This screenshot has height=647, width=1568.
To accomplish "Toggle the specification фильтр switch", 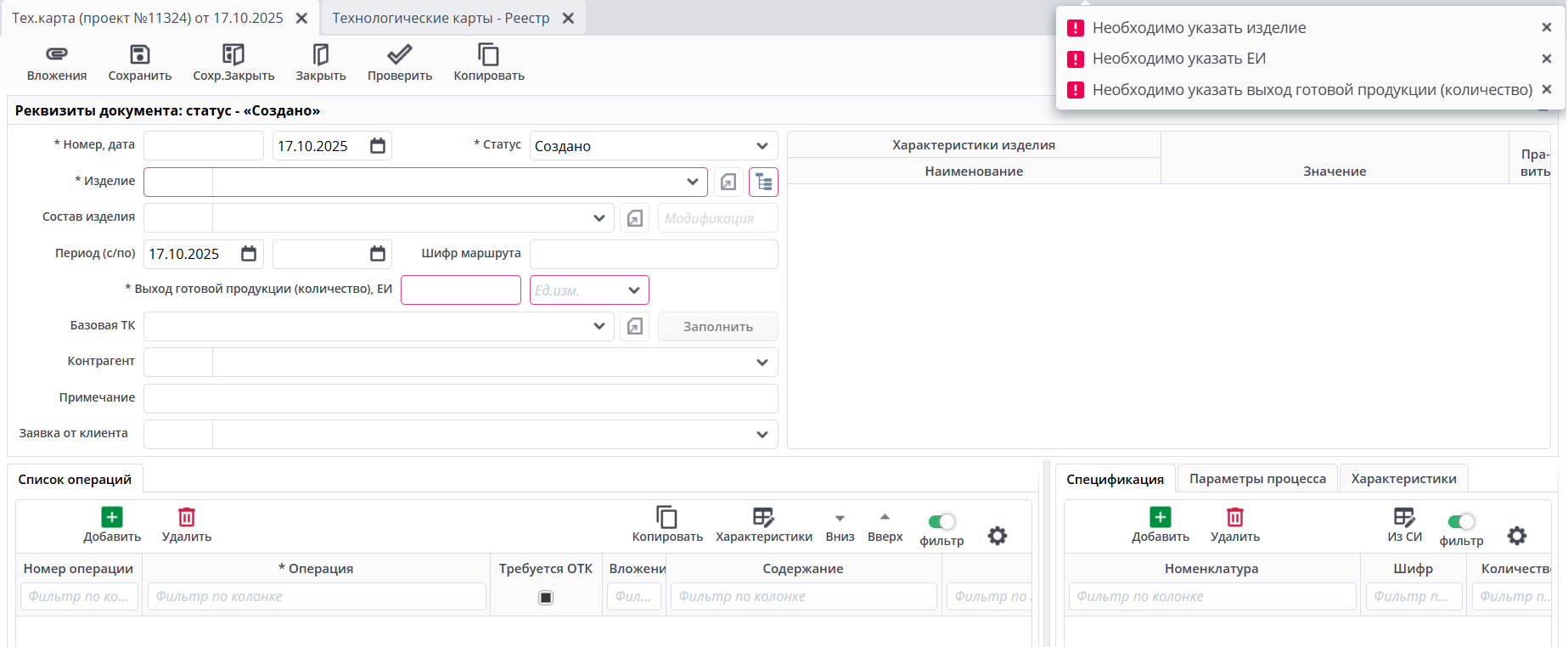I will pyautogui.click(x=1461, y=521).
